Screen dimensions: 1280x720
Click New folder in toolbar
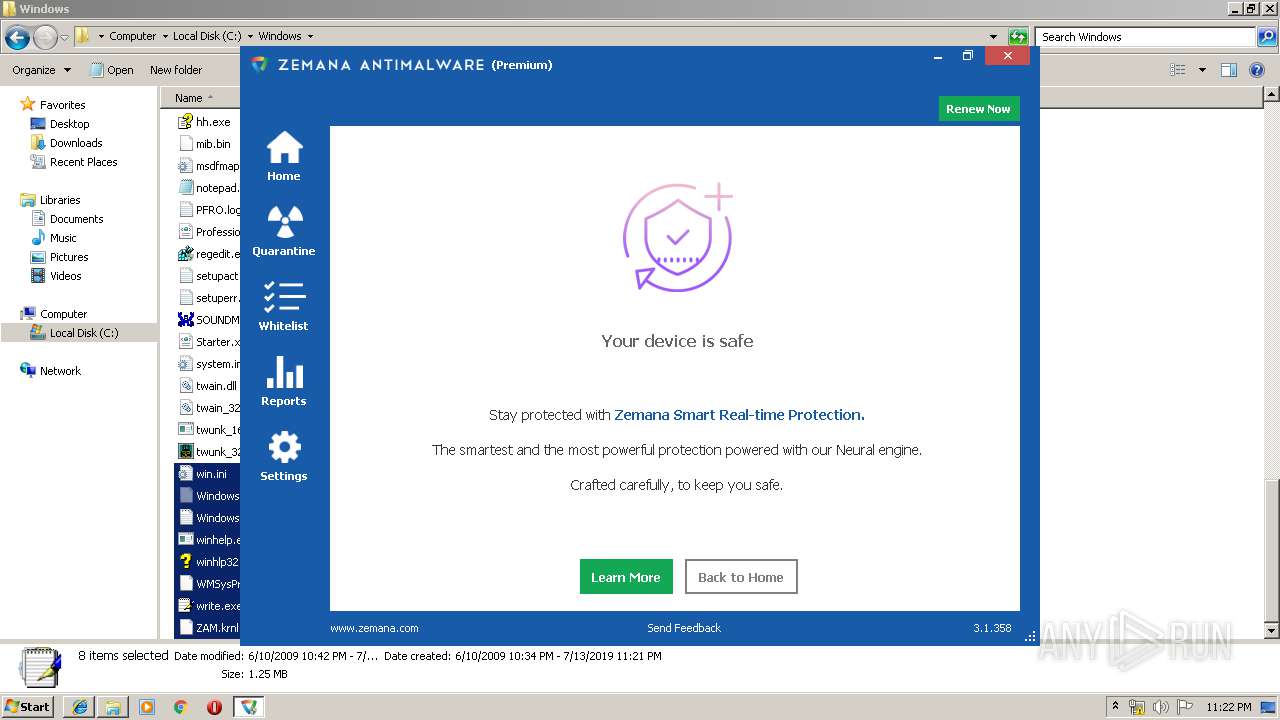click(x=176, y=70)
